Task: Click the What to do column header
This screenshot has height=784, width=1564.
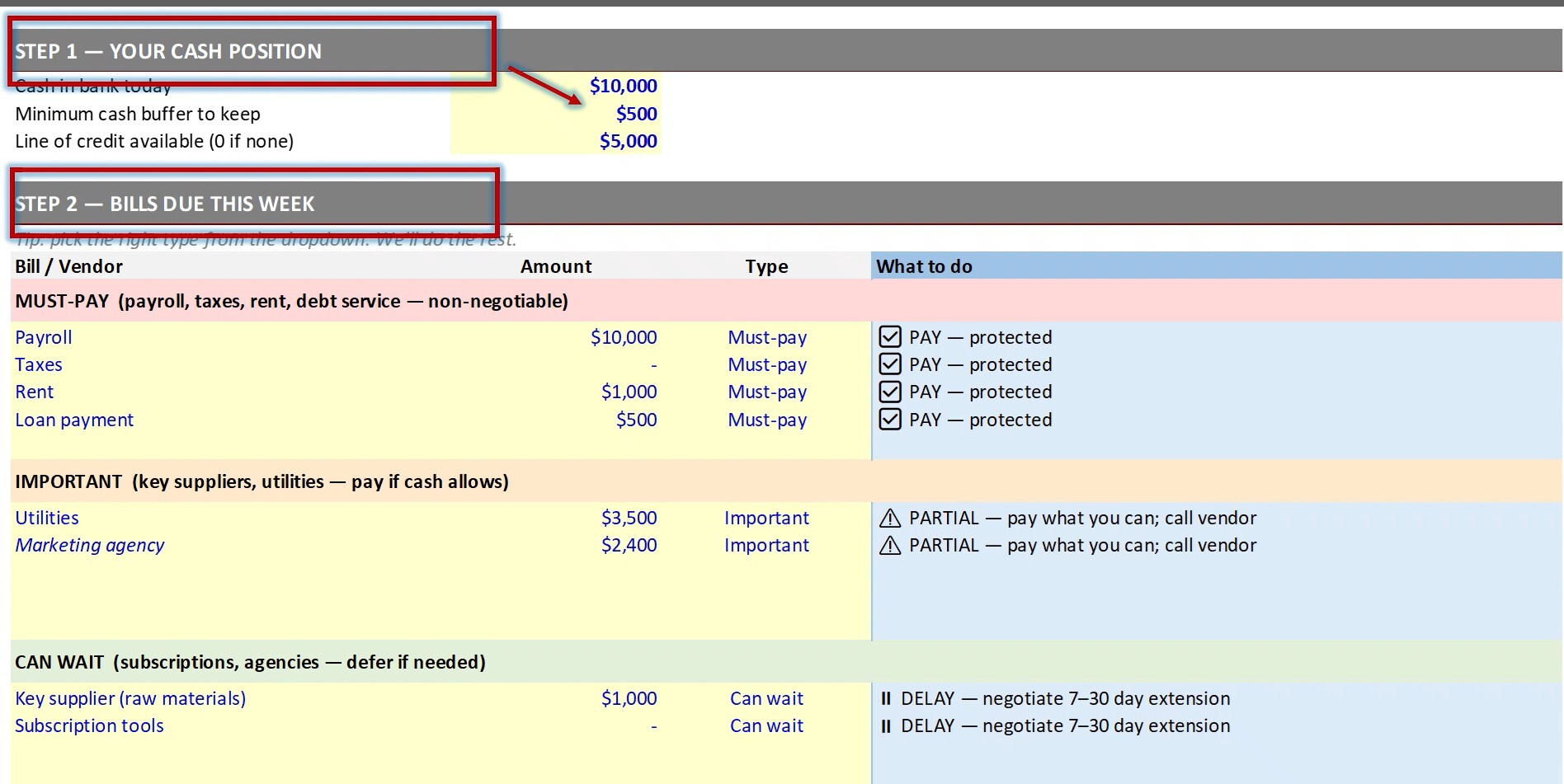Action: 924,266
